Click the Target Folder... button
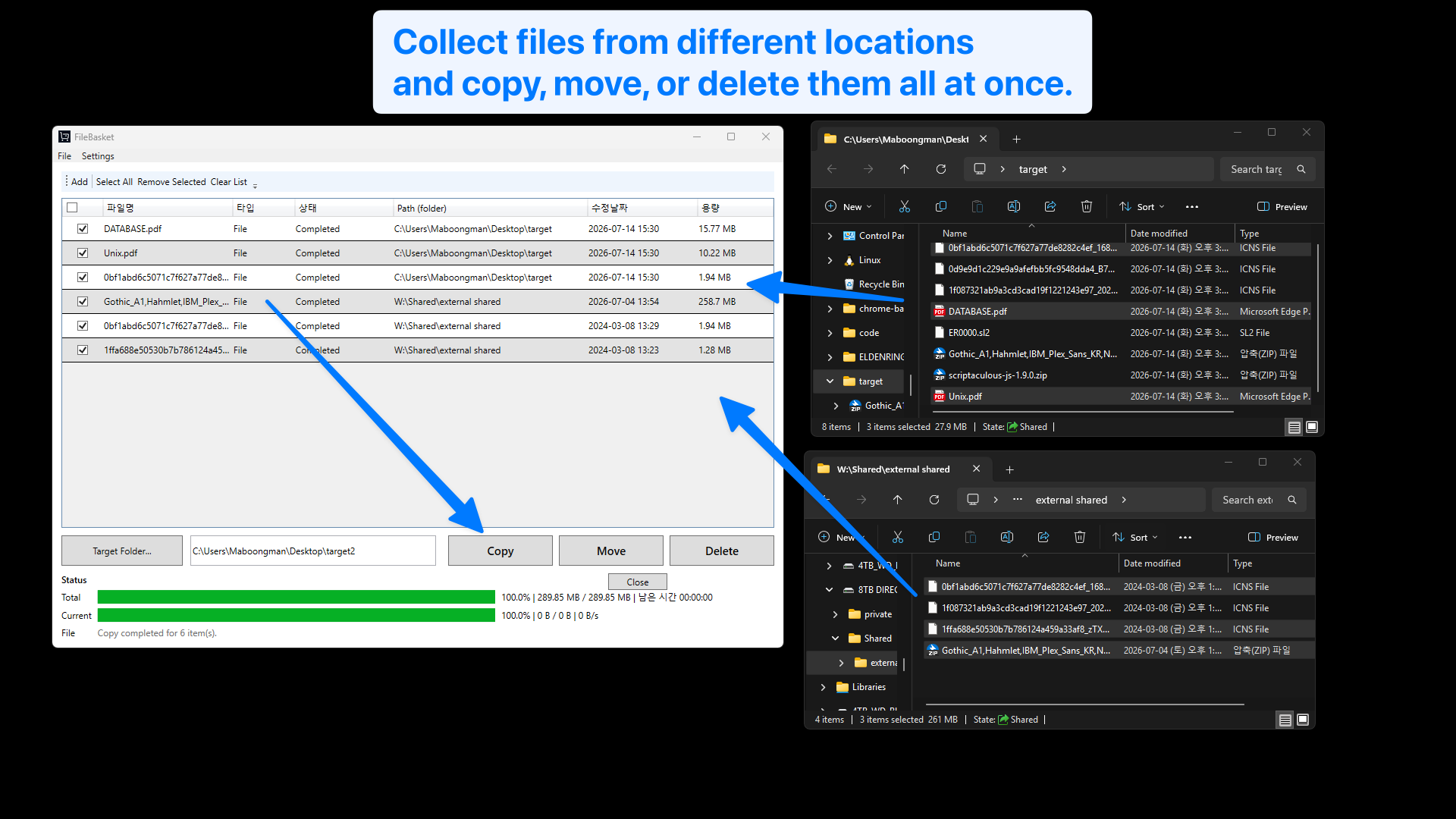The image size is (1456, 819). (x=122, y=551)
